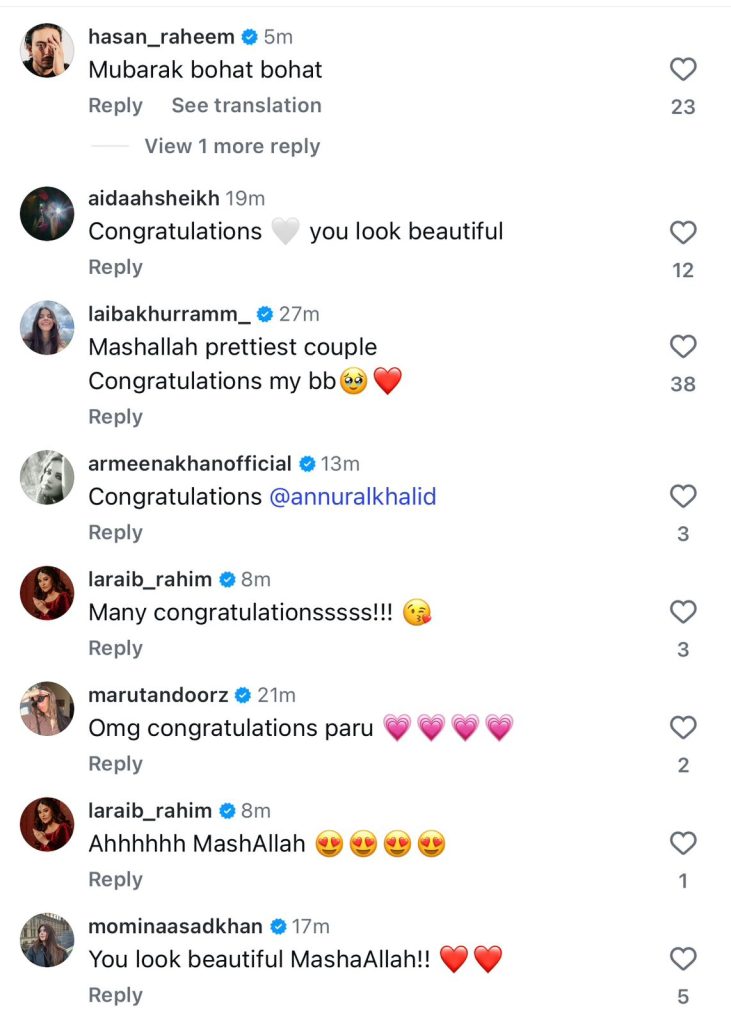Open the @annuralkhalid mention link
731x1024 pixels.
point(353,497)
